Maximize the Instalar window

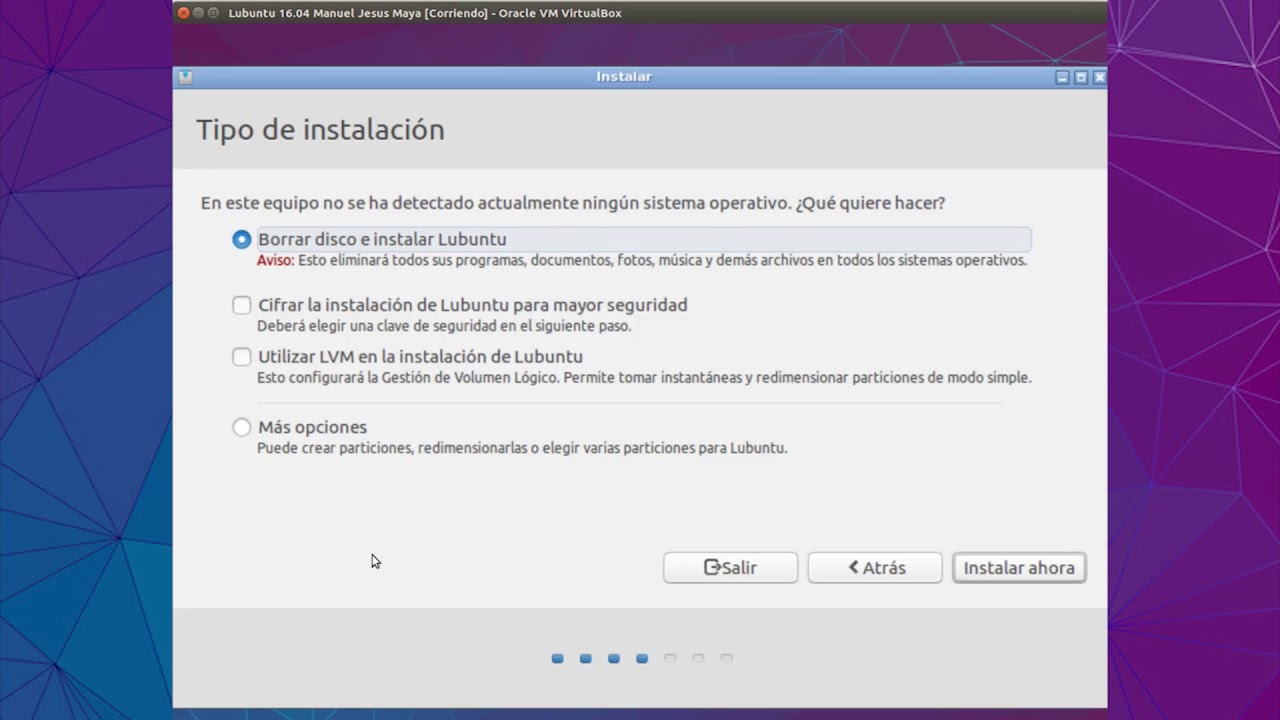coord(1080,77)
